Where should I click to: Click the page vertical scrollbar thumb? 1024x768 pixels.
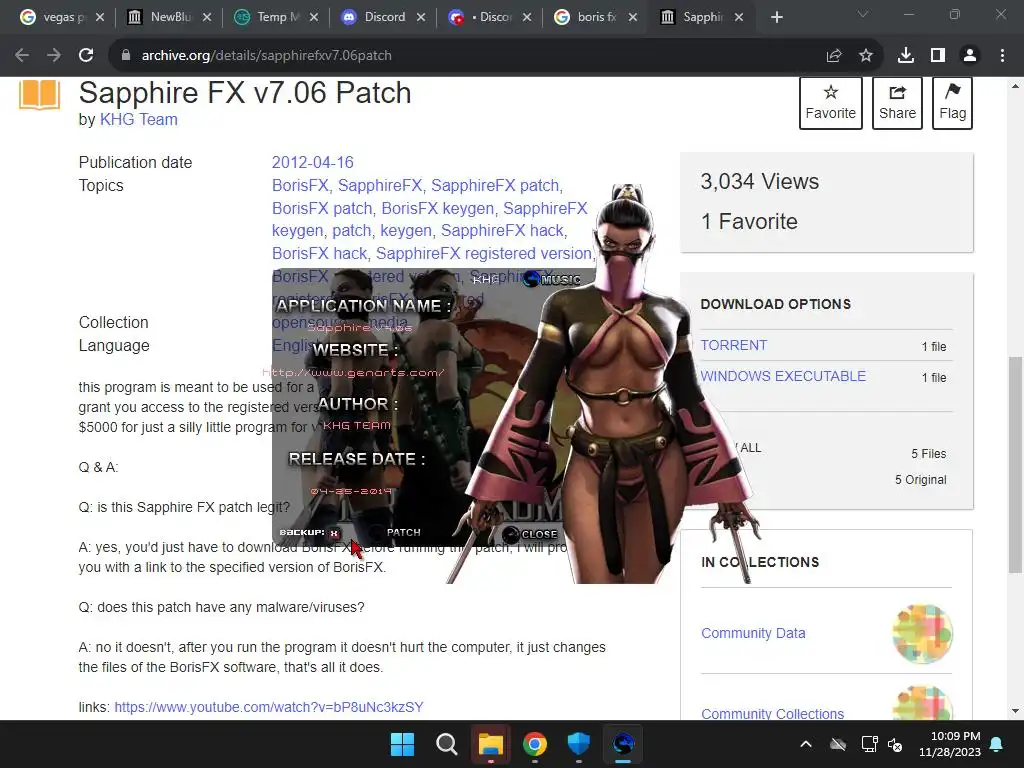click(1015, 464)
